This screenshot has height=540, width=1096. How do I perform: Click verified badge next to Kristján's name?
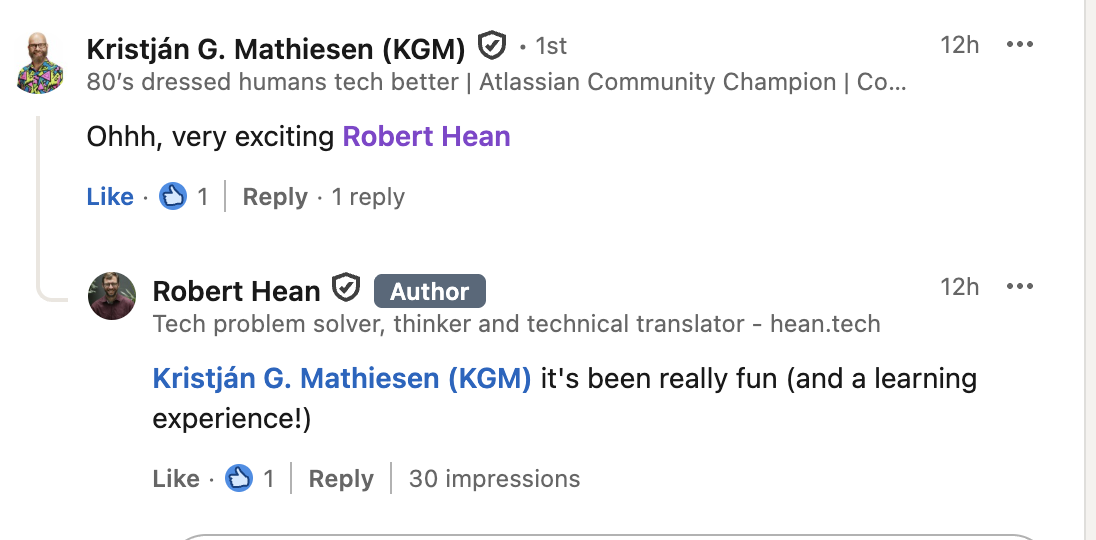[x=491, y=46]
